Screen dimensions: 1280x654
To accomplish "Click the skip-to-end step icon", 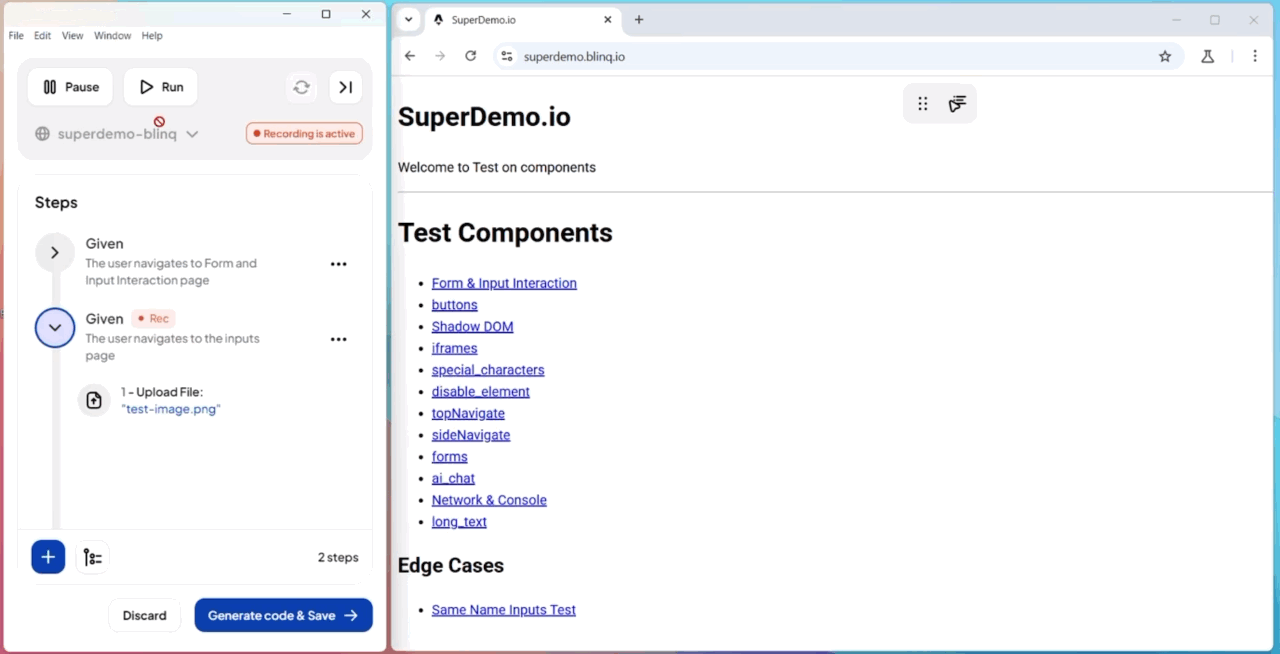I will (x=345, y=87).
